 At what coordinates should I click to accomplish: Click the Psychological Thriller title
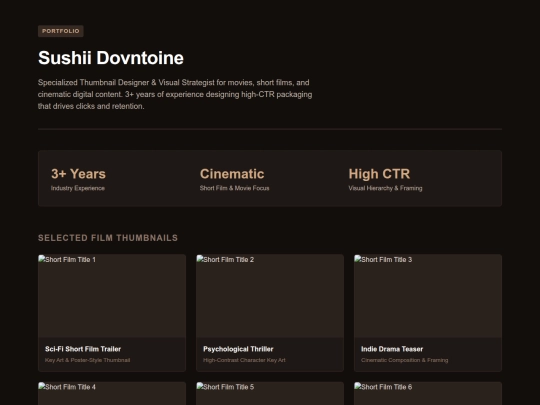tap(238, 349)
